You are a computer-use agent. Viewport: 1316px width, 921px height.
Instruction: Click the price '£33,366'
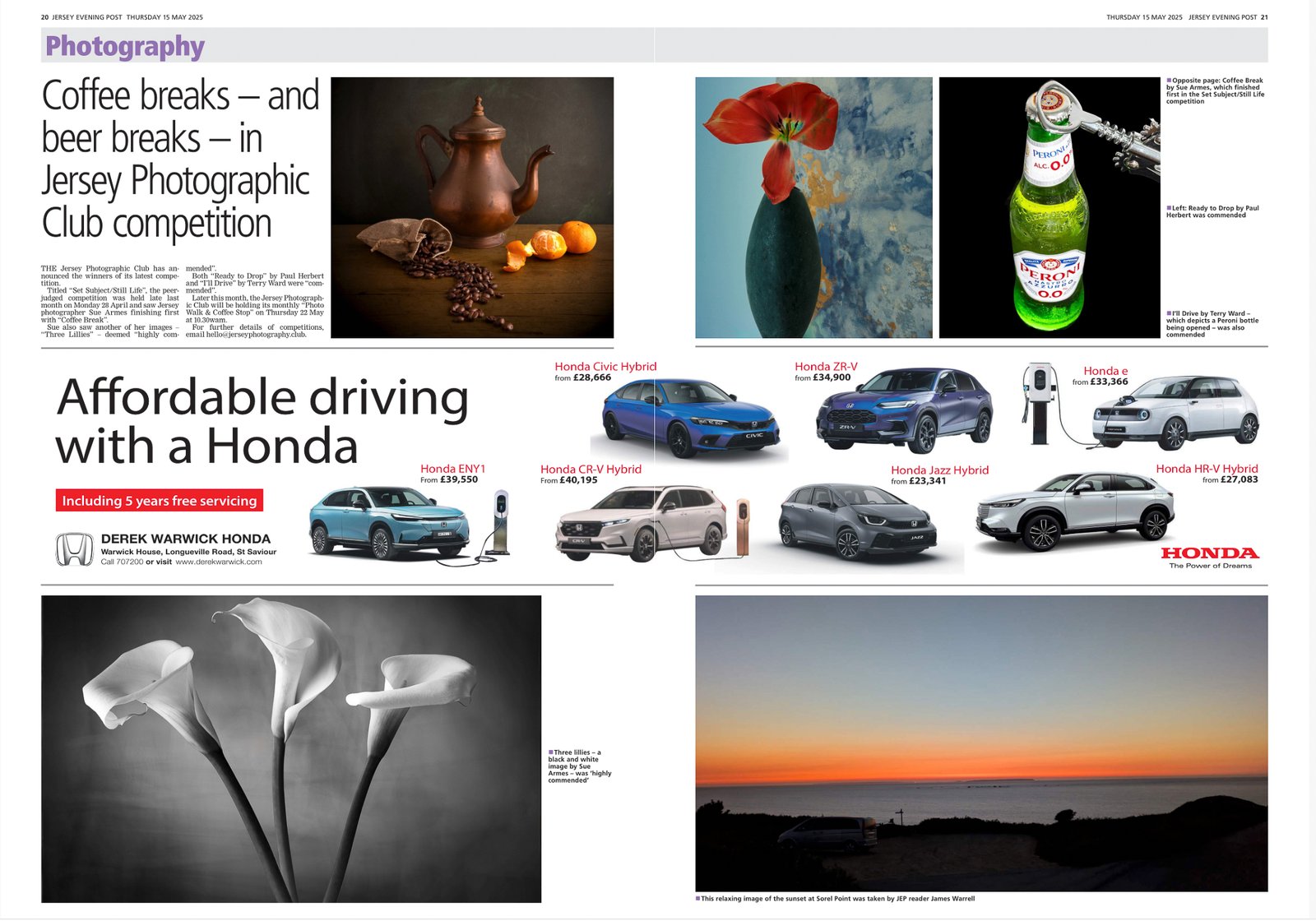[1110, 382]
